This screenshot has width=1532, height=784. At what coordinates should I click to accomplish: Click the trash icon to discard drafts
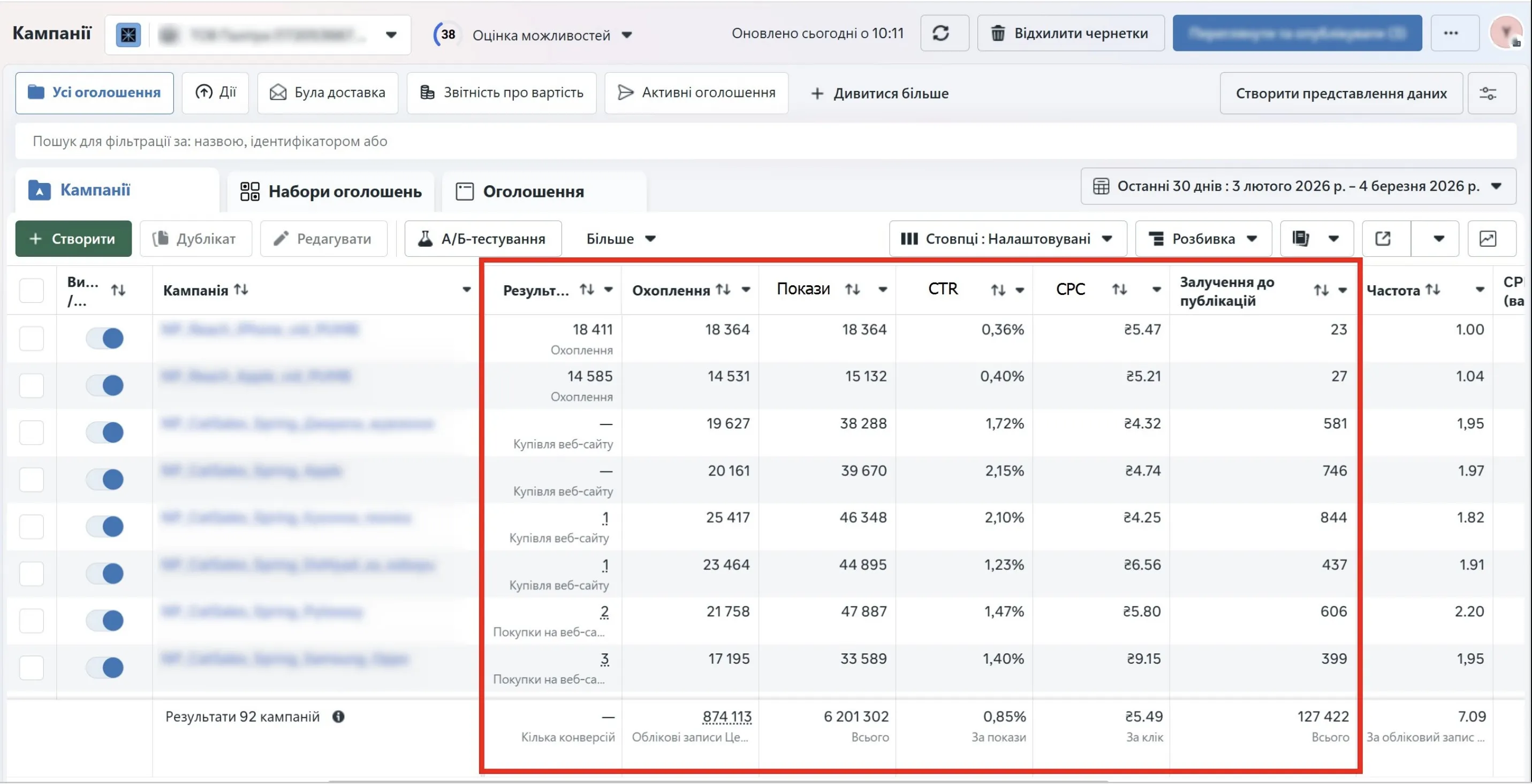[x=999, y=33]
